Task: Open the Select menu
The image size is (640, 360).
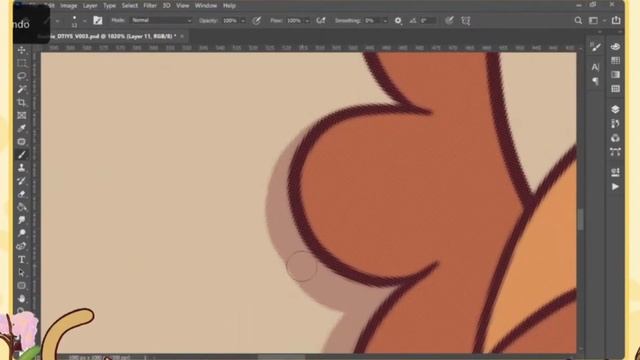Action: pos(129,6)
